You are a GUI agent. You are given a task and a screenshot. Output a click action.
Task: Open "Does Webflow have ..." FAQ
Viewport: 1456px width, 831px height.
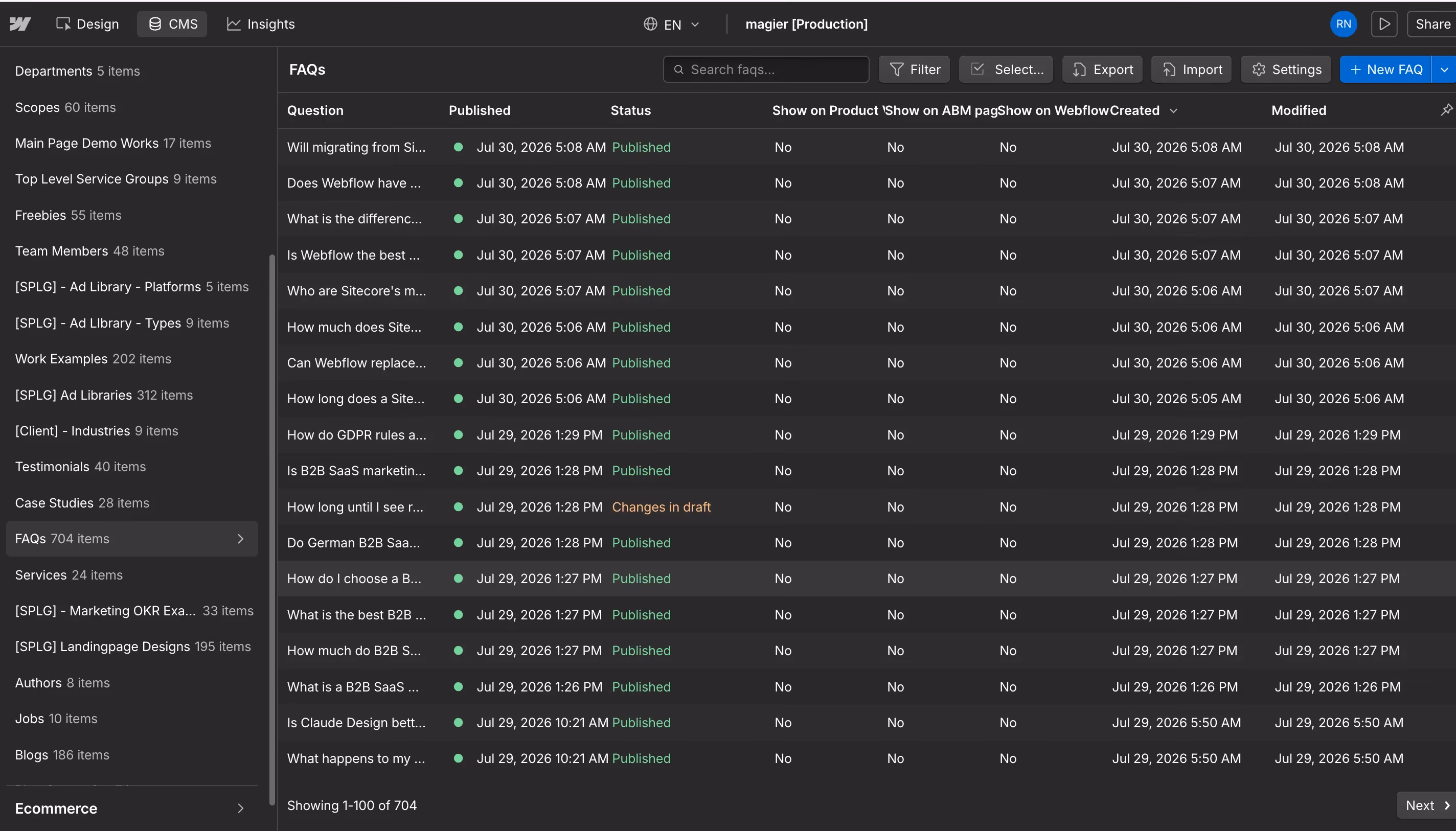pyautogui.click(x=354, y=183)
